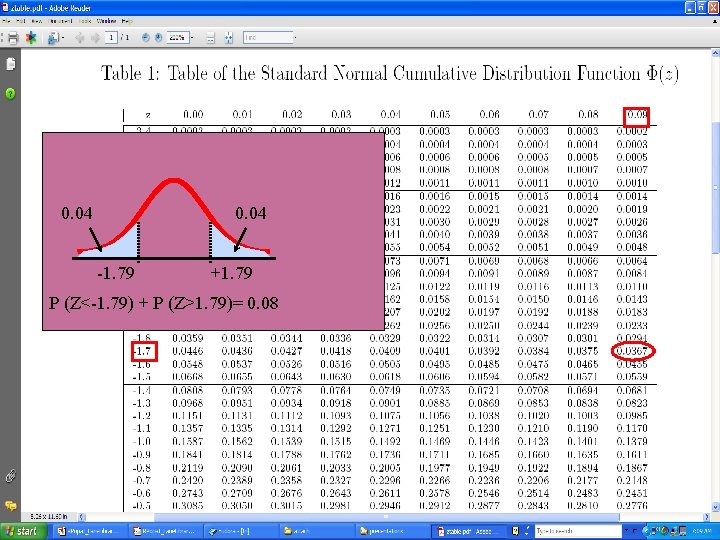This screenshot has width=720, height=540.
Task: Click the zoom percentage field
Action: coord(178,38)
